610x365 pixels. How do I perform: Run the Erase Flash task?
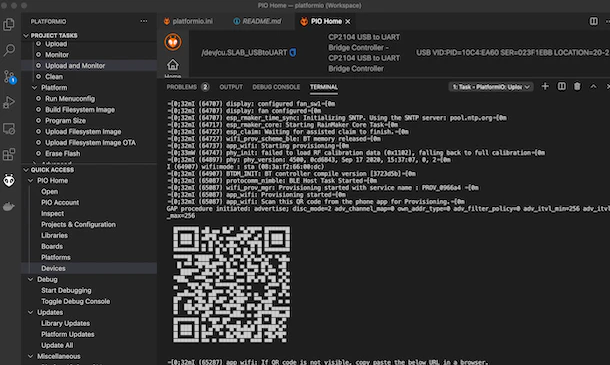pos(62,153)
